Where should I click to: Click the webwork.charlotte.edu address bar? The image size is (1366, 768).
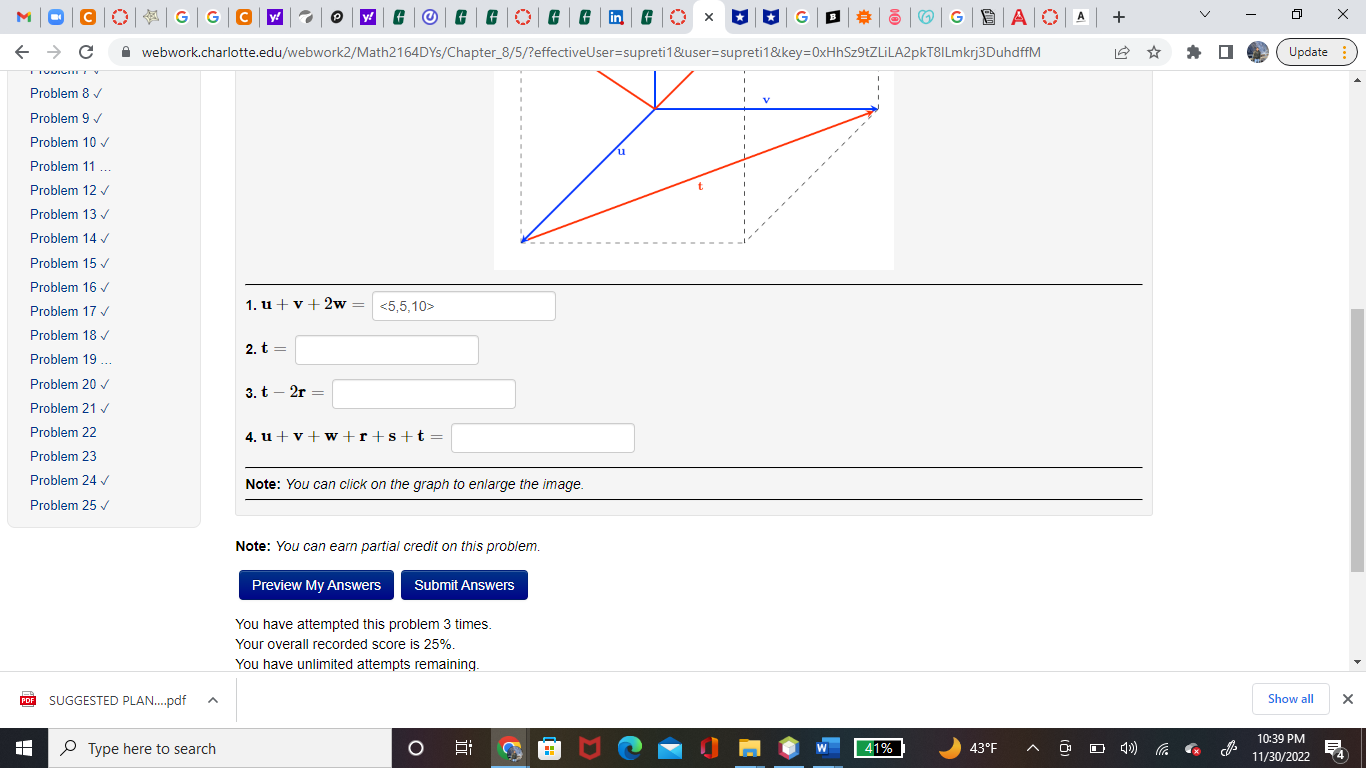[x=590, y=52]
